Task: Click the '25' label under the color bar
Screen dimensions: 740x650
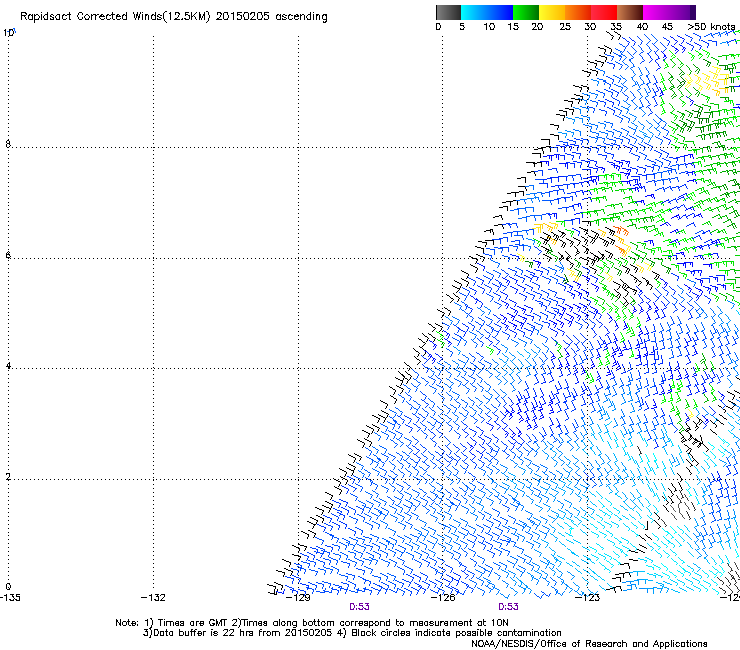Action: click(565, 27)
